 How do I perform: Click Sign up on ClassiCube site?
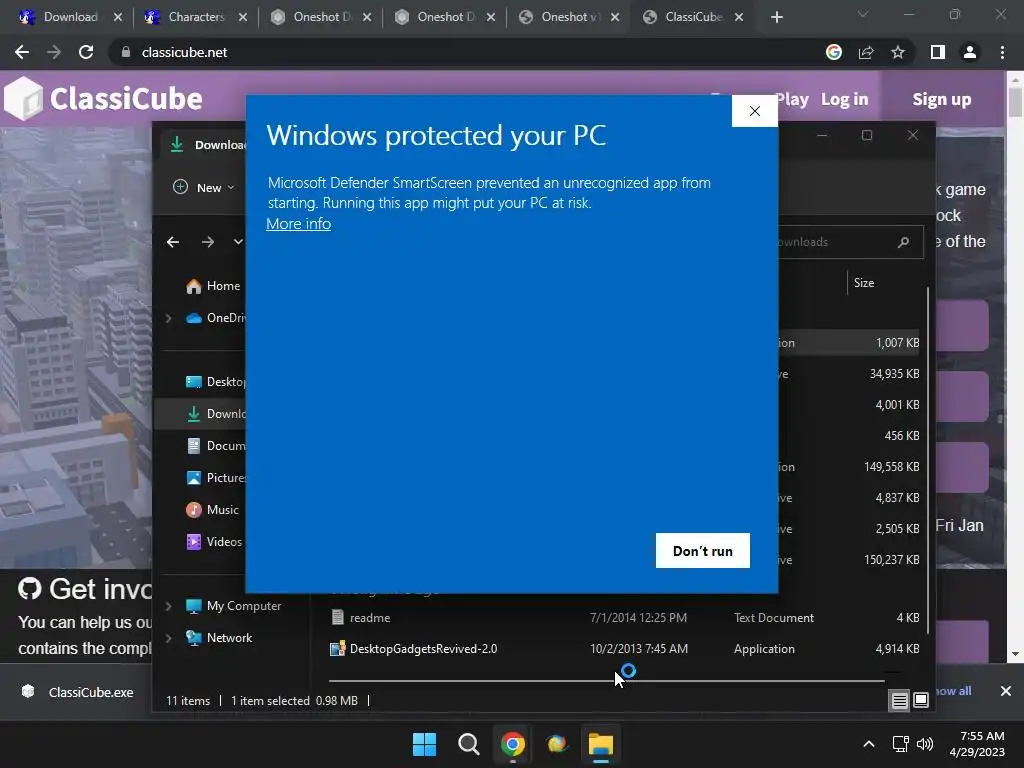942,99
